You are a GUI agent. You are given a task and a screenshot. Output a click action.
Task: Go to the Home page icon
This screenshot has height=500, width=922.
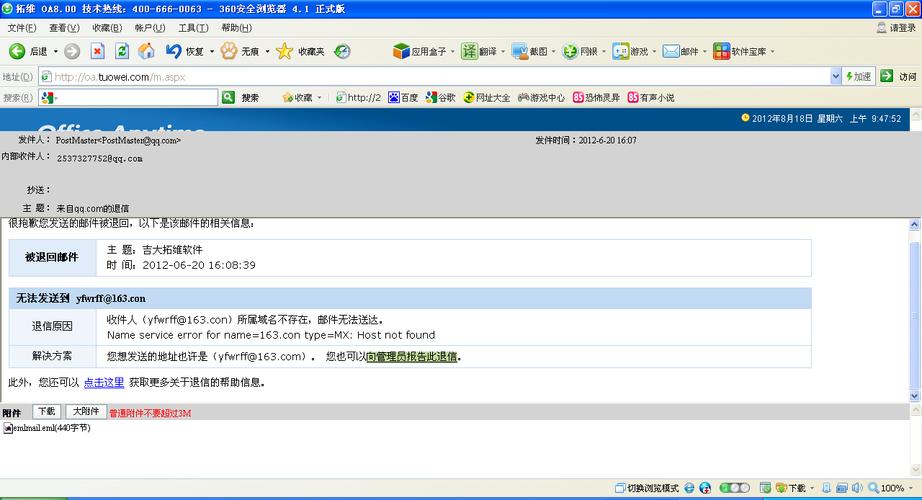point(146,52)
